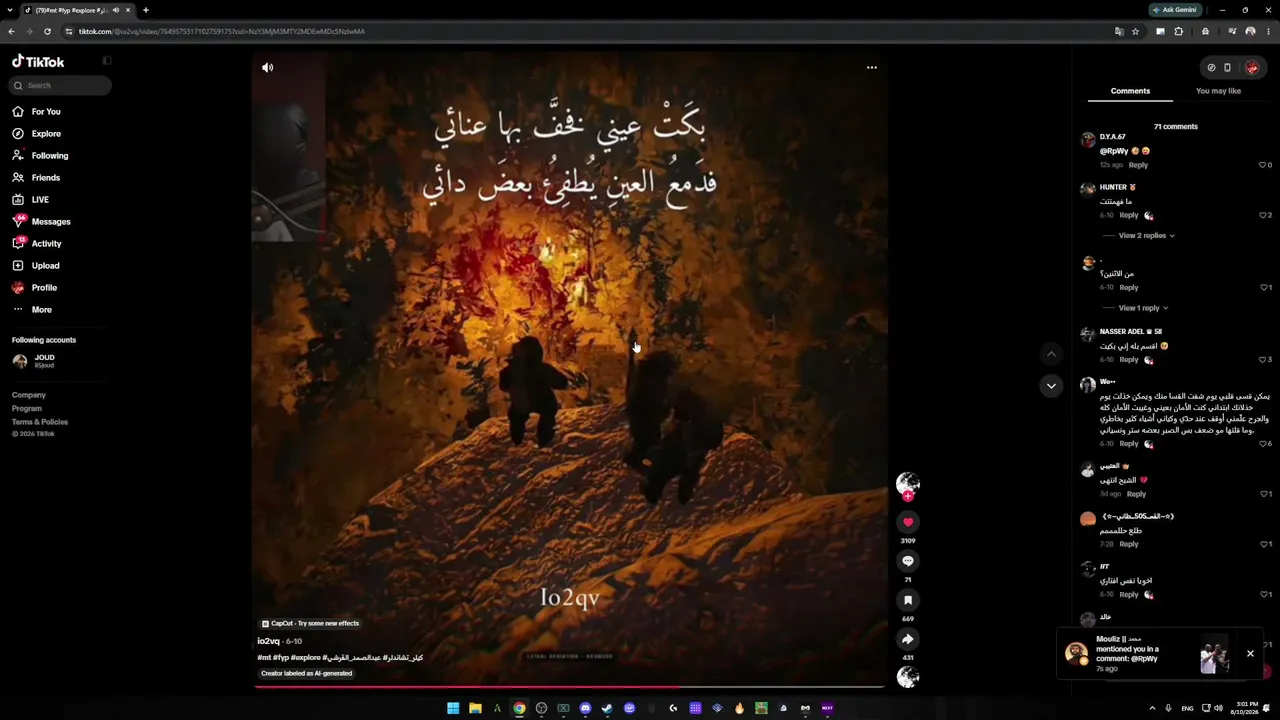
Task: Like D.Y.A.67's comment
Action: click(1264, 165)
